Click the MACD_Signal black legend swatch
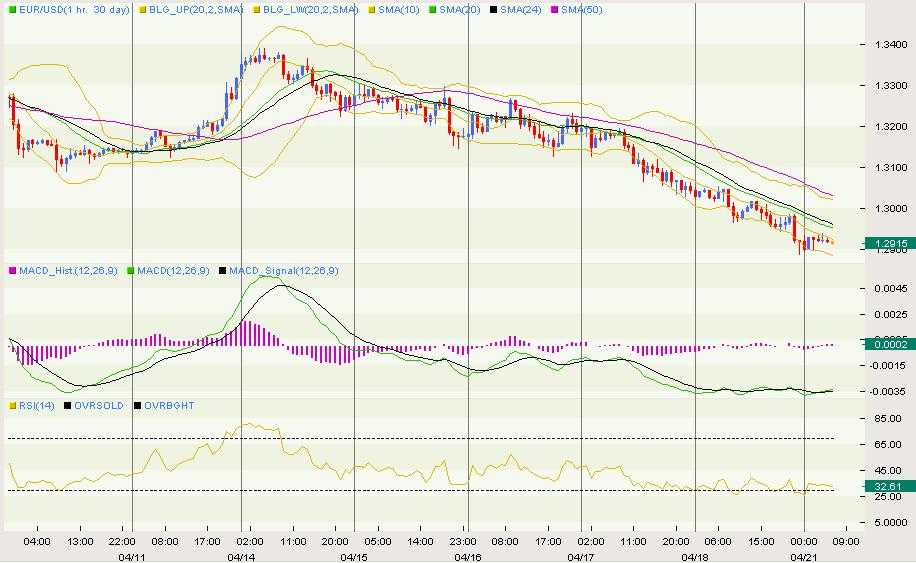The width and height of the screenshot is (916, 563). pyautogui.click(x=222, y=271)
